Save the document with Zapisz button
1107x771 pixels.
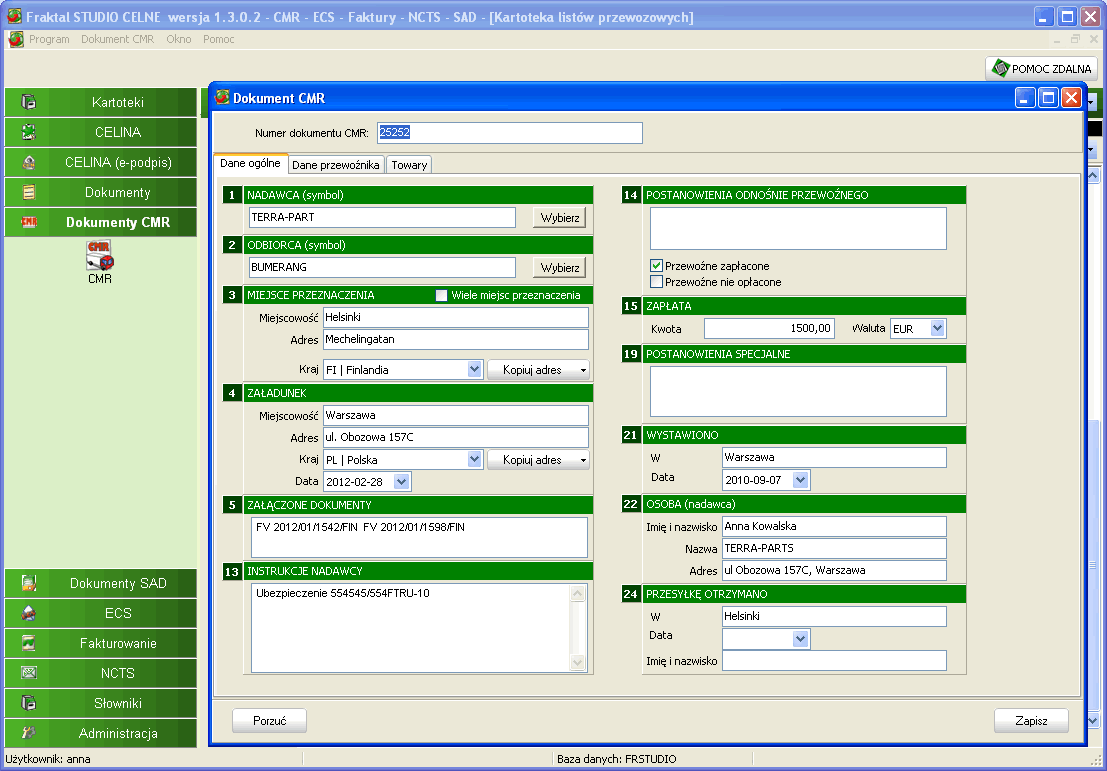point(1031,721)
